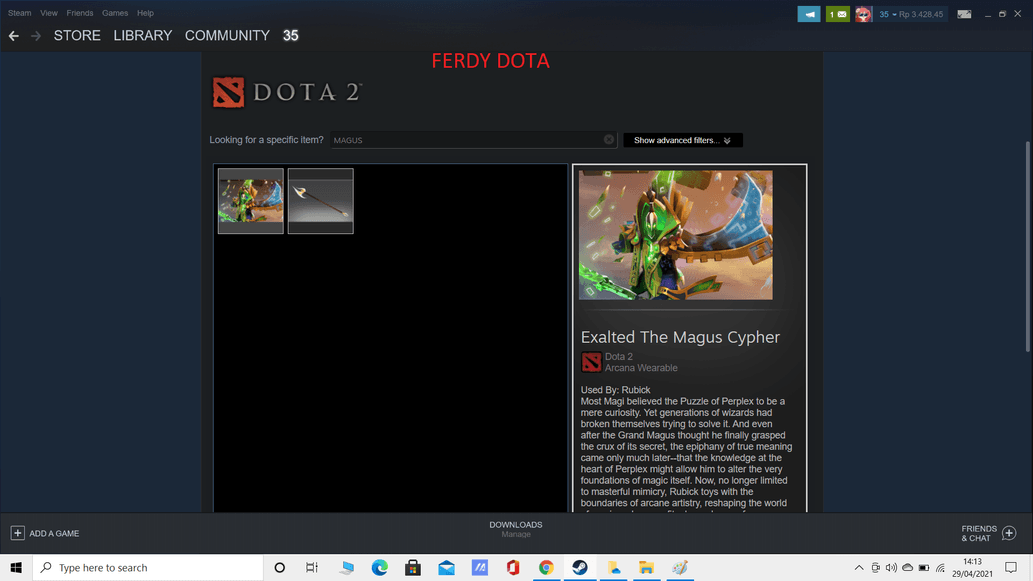
Task: Open the Windows Start menu
Action: (16, 567)
